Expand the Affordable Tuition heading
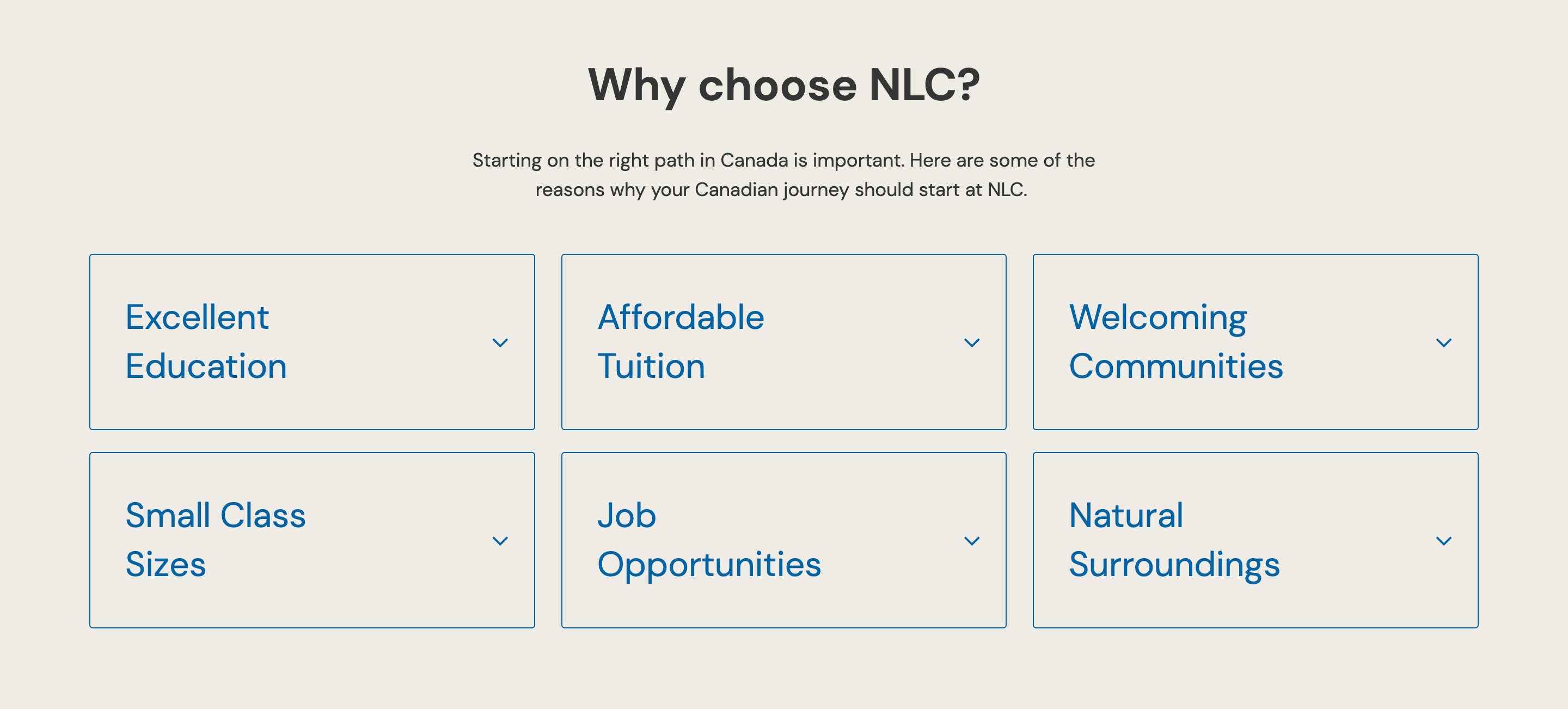This screenshot has width=1568, height=709. [681, 341]
